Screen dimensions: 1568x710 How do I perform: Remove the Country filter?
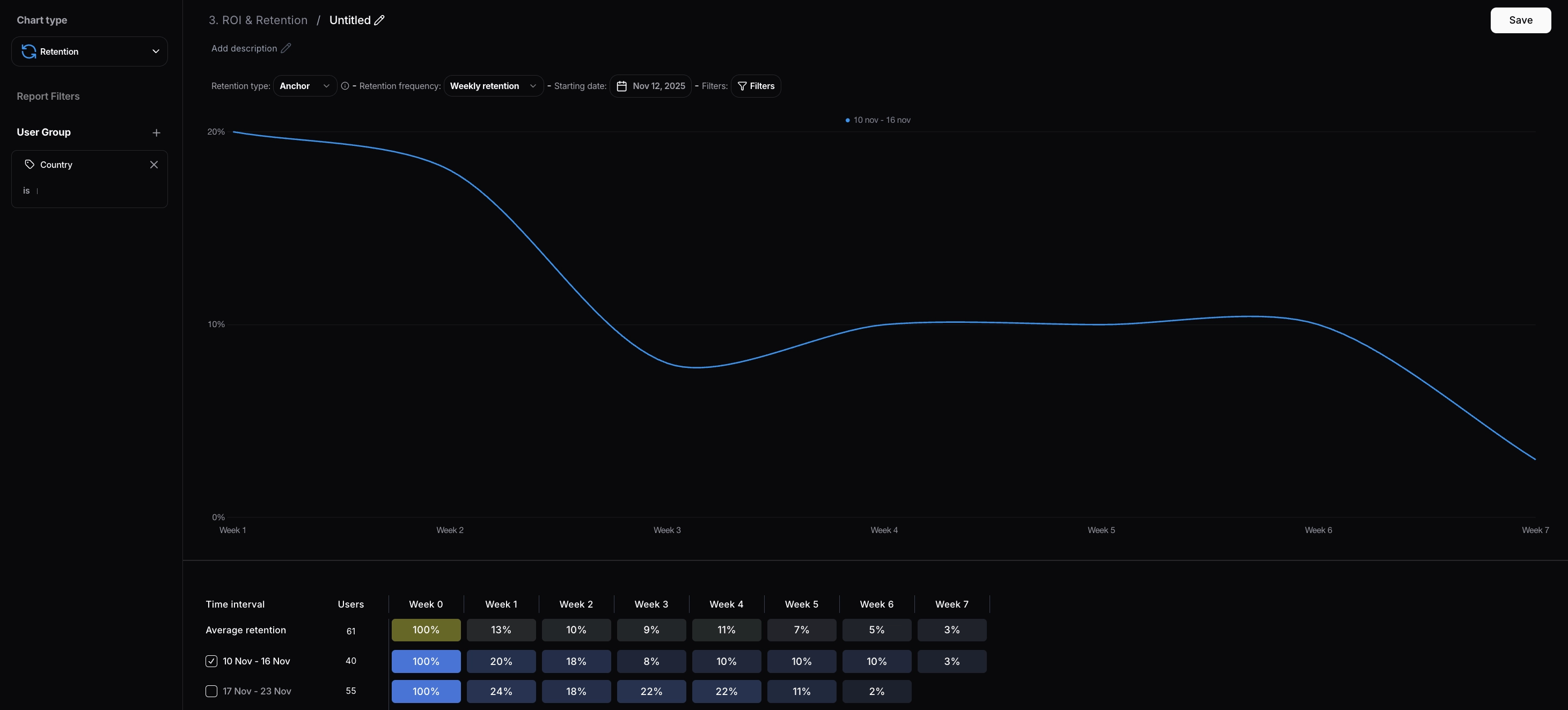(x=154, y=165)
